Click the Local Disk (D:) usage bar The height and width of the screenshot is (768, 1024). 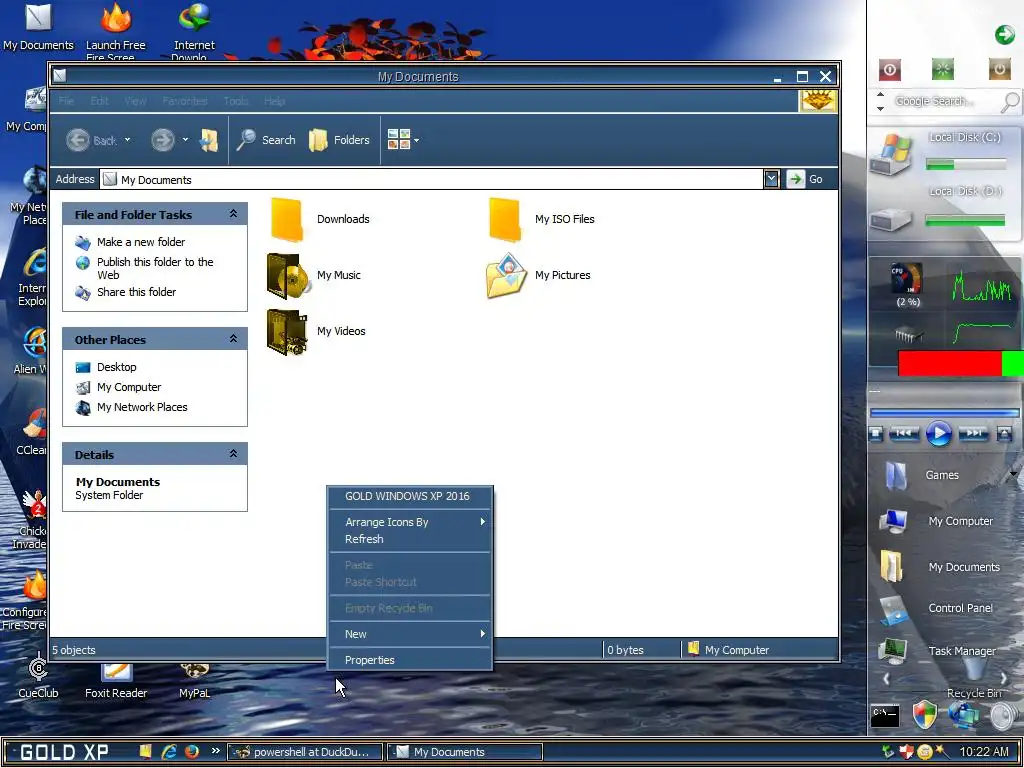(965, 221)
